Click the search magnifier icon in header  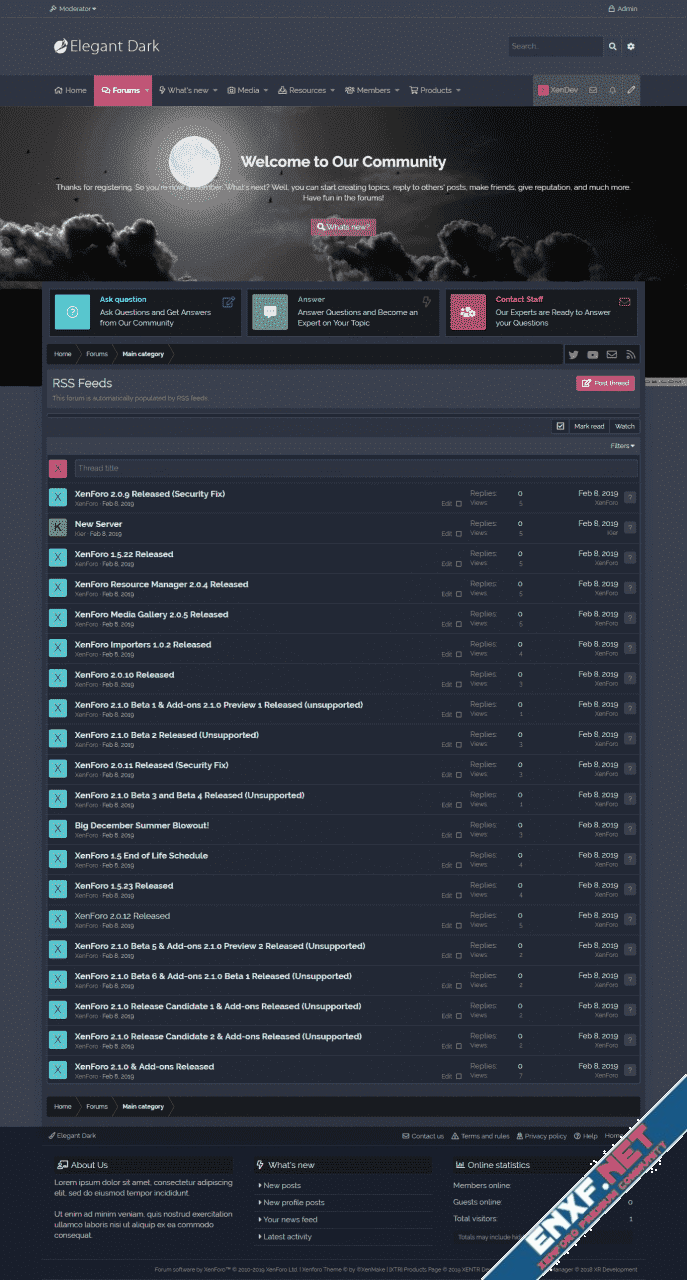click(x=613, y=46)
